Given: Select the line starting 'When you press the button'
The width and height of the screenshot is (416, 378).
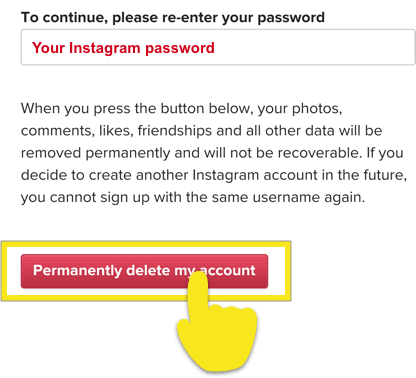Looking at the screenshot, I should click(182, 109).
